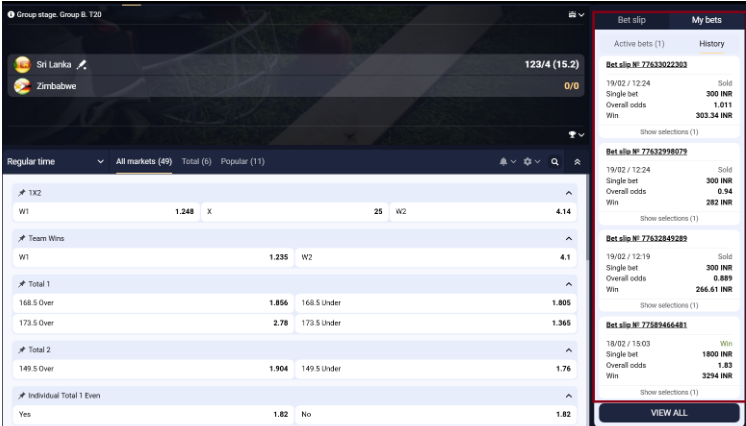Pick 168.5 Over at odds 1.856
The height and width of the screenshot is (426, 746).
tap(152, 302)
